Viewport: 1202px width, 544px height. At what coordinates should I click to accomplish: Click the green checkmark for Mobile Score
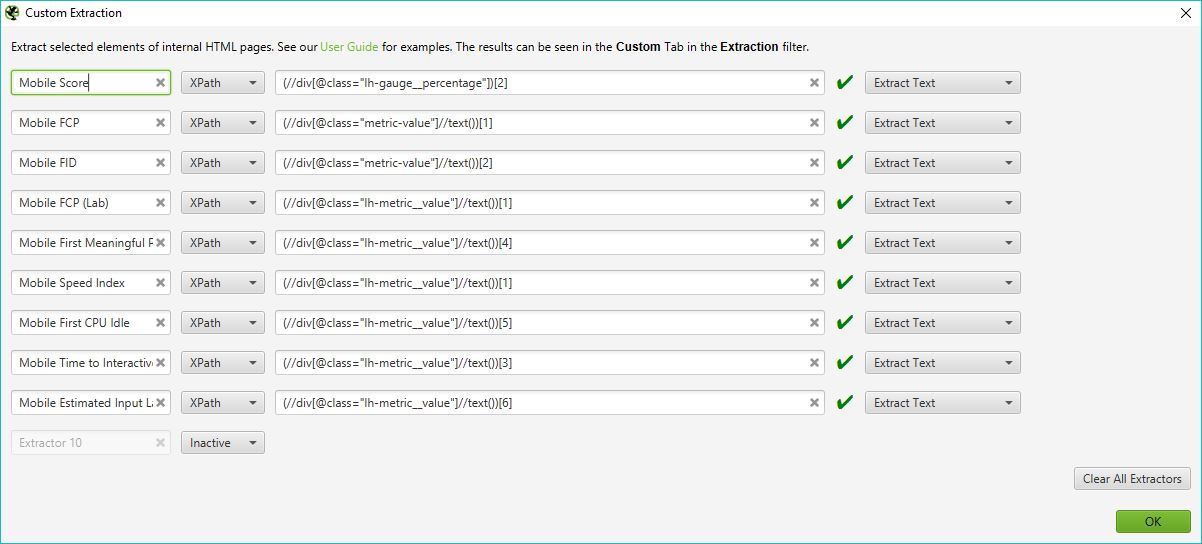(x=845, y=83)
